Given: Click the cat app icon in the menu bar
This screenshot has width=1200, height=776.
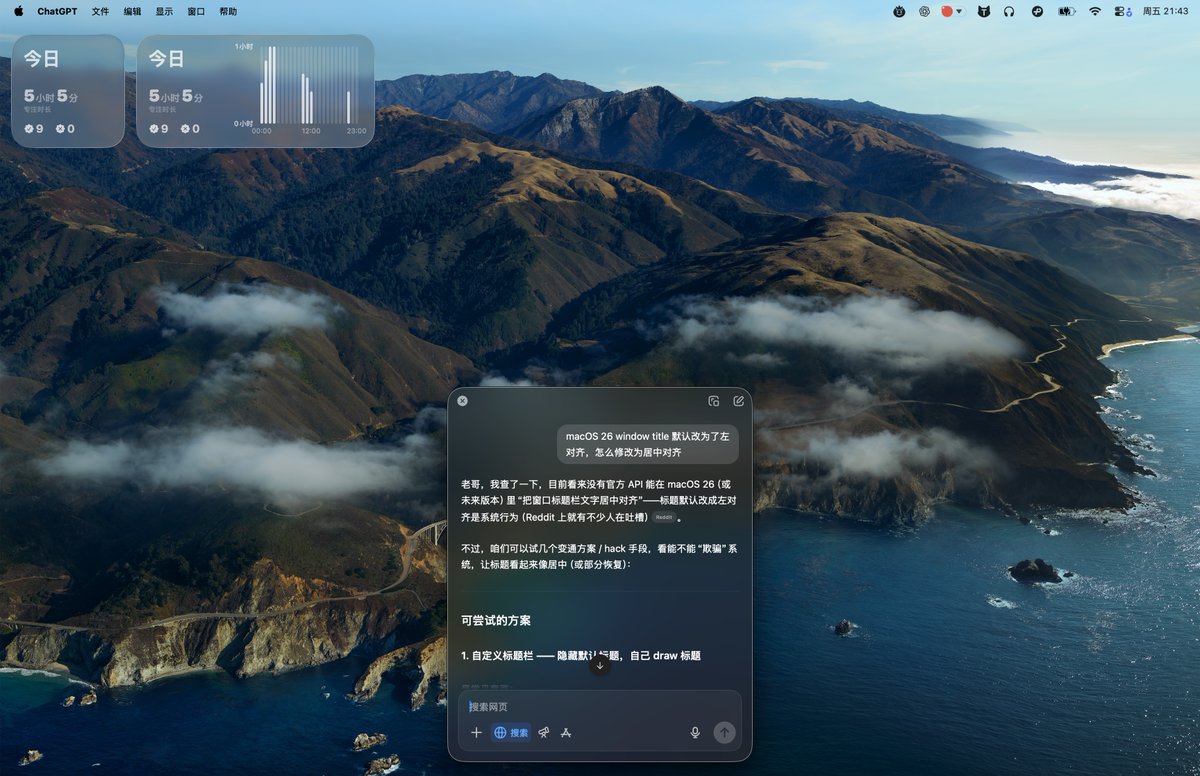Looking at the screenshot, I should click(983, 12).
